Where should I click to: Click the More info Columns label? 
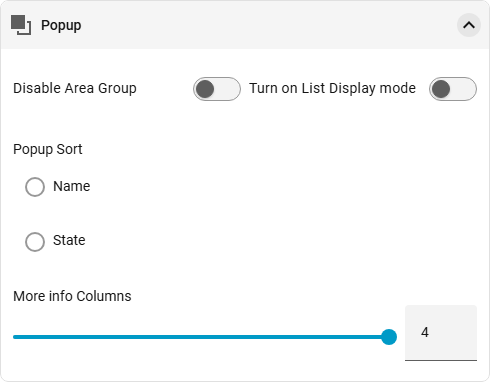point(72,296)
